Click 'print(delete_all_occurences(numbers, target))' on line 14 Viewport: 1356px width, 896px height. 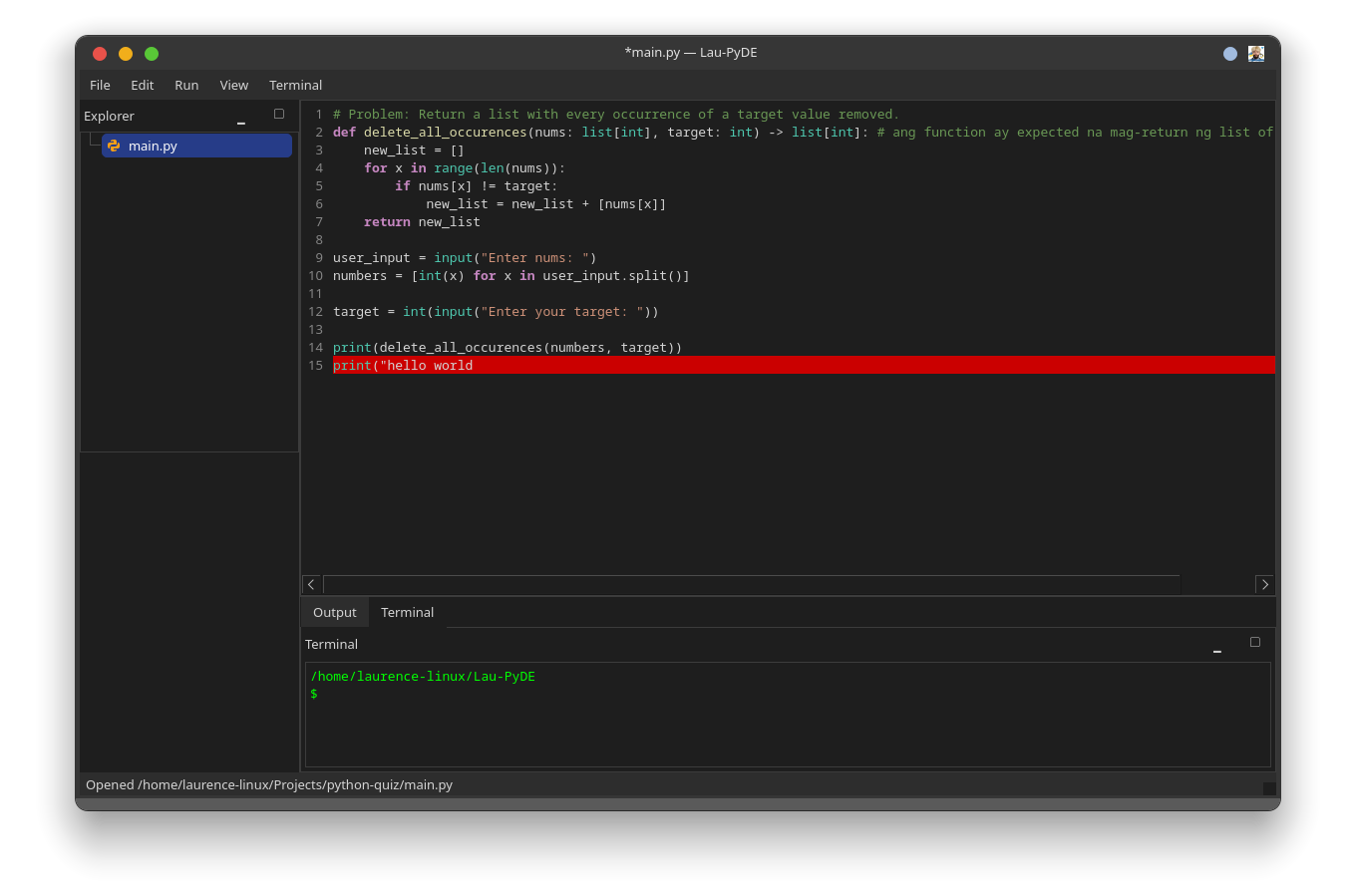coord(508,348)
